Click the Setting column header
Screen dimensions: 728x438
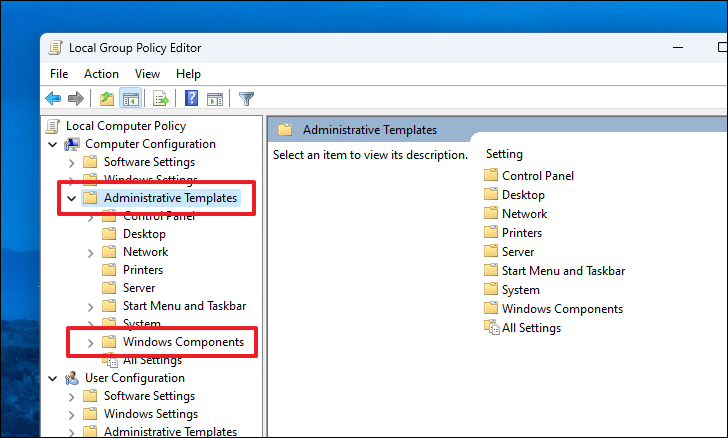point(504,154)
